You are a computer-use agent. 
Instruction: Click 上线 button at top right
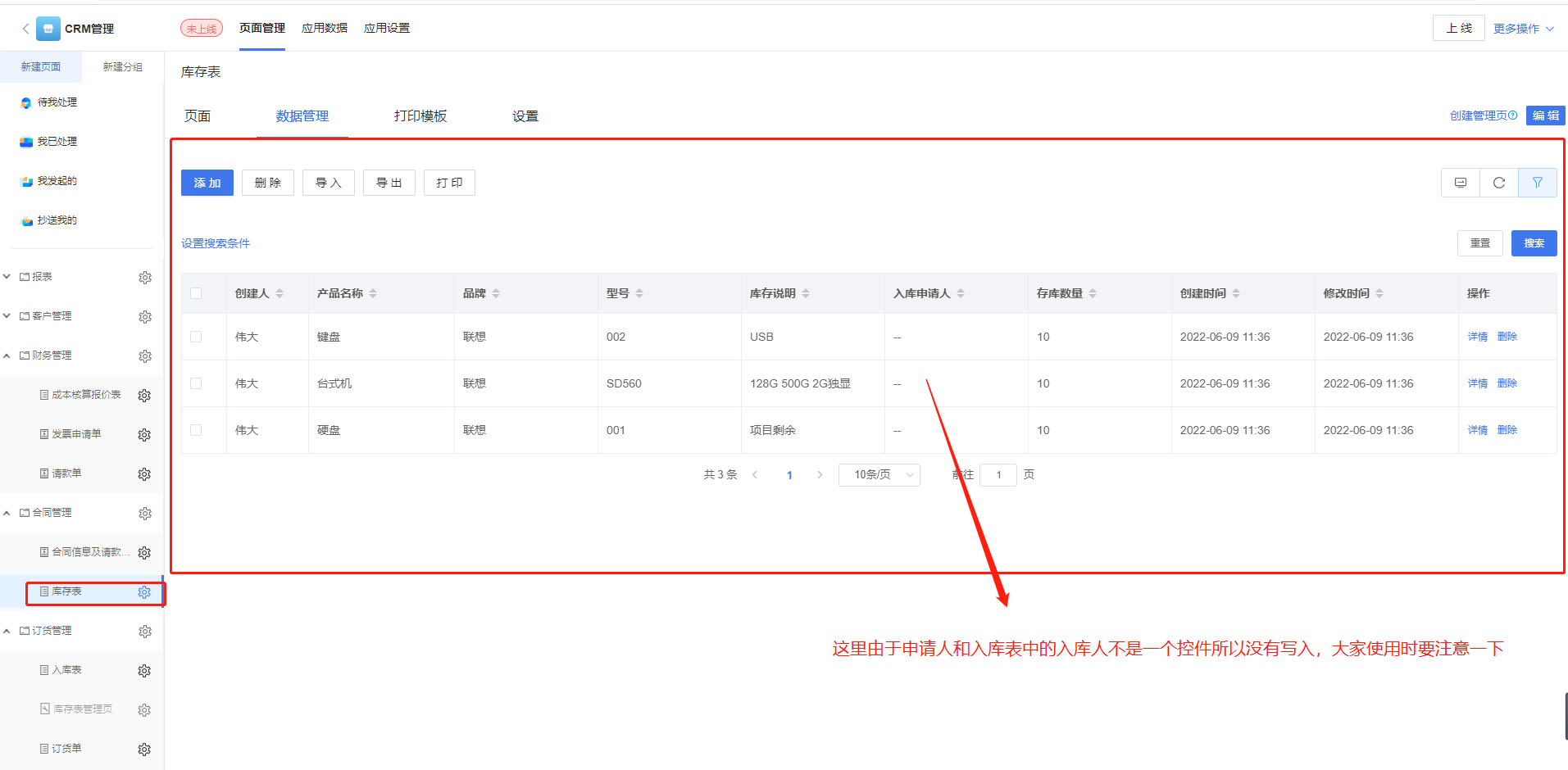pyautogui.click(x=1459, y=28)
